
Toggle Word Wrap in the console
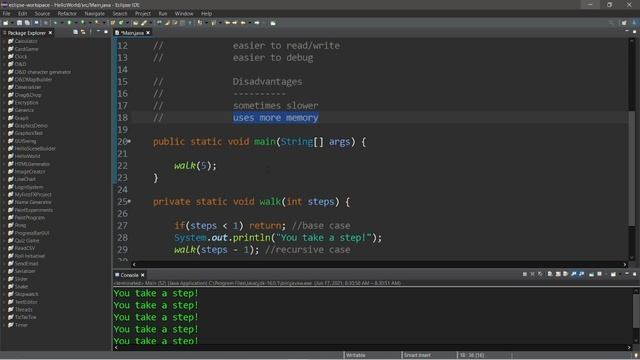tap(565, 274)
